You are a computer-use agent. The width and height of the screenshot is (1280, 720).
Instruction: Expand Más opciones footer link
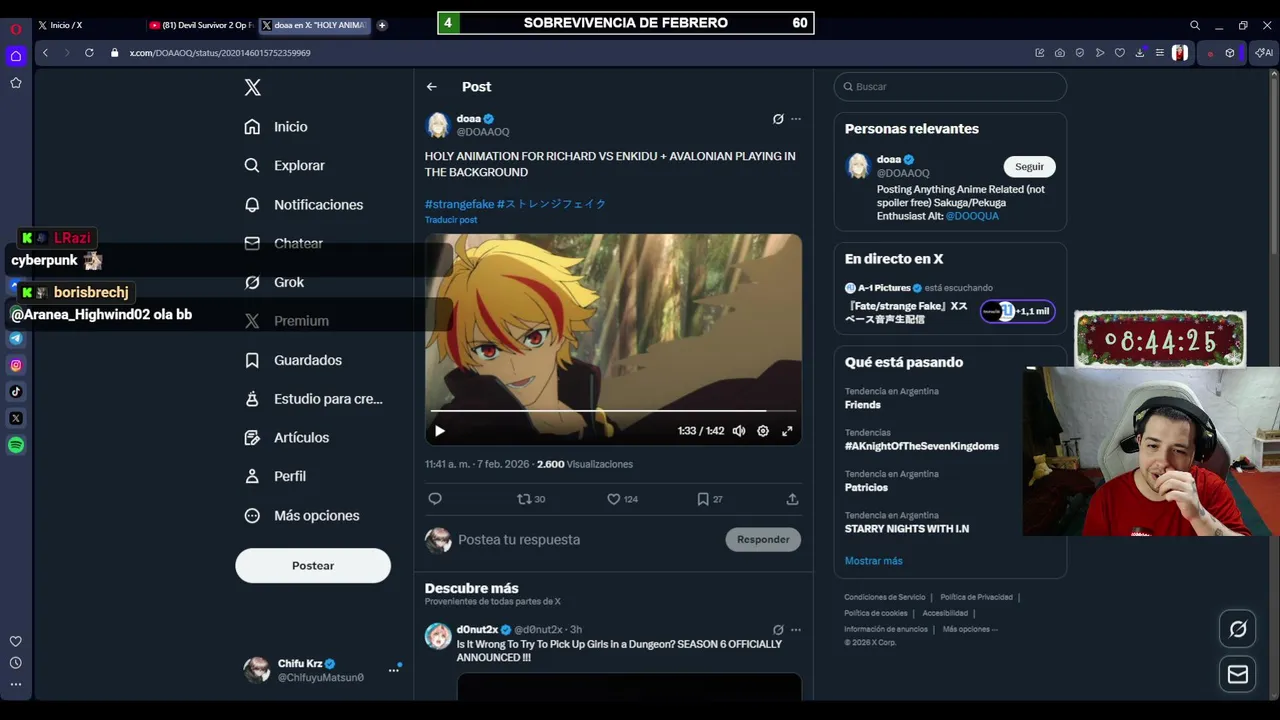970,629
